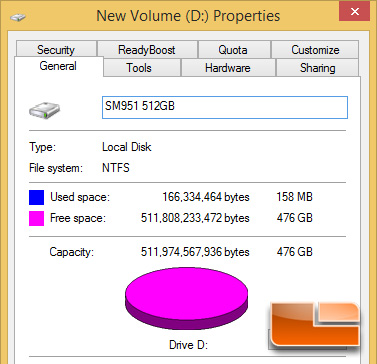Viewport: 377px width, 364px height.
Task: Click the drive icon beside the label field
Action: tap(44, 110)
